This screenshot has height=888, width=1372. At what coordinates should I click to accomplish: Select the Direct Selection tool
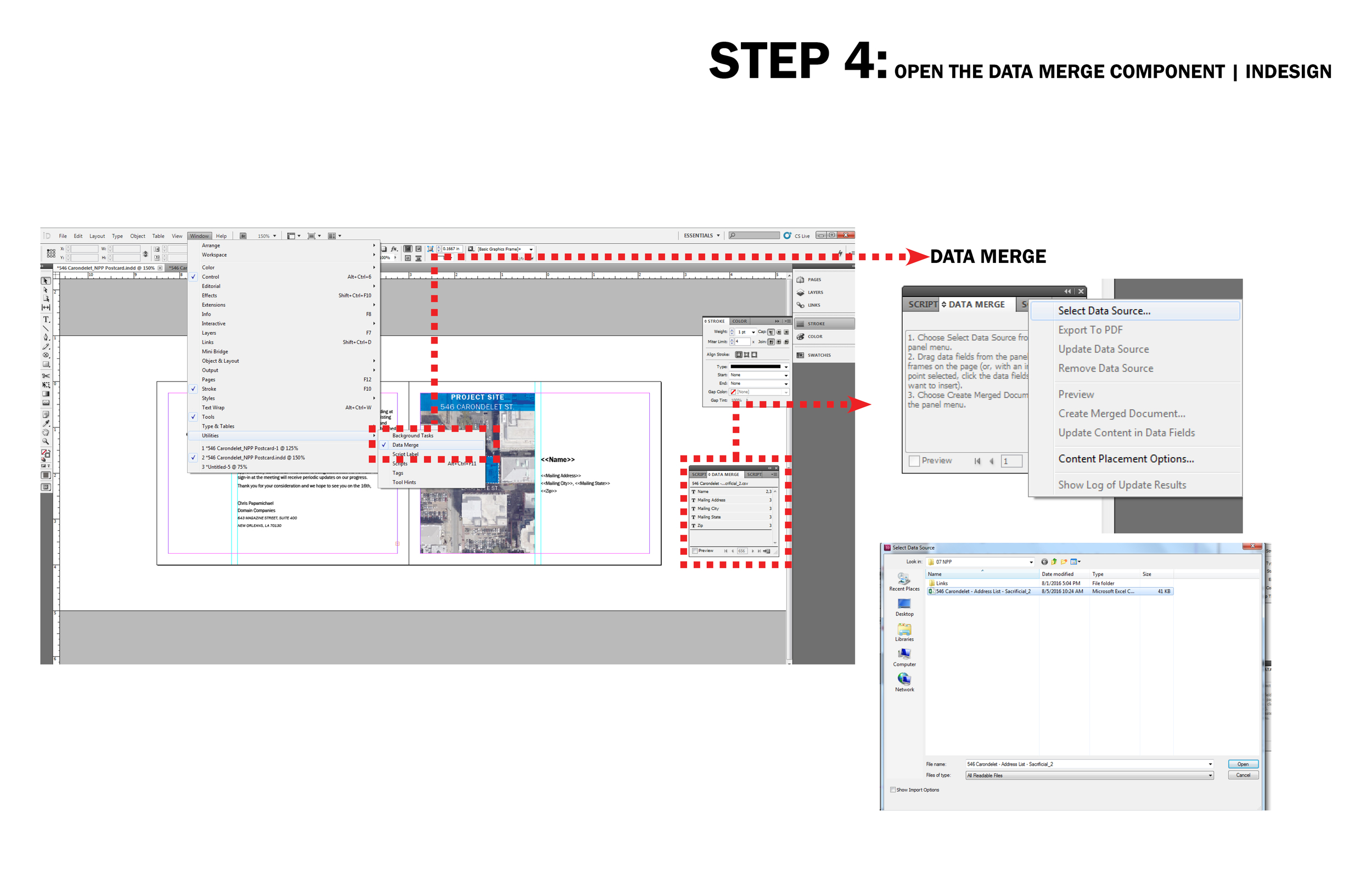point(46,290)
